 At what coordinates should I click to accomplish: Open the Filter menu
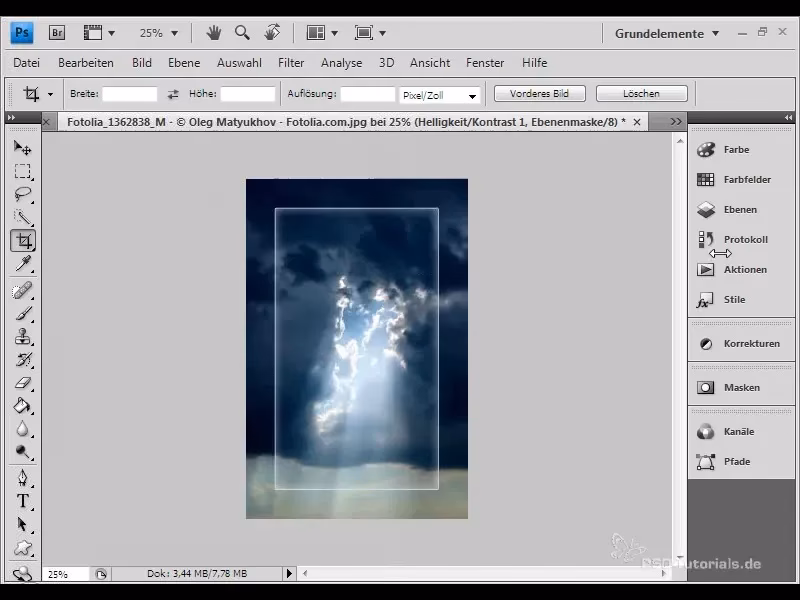(x=291, y=63)
